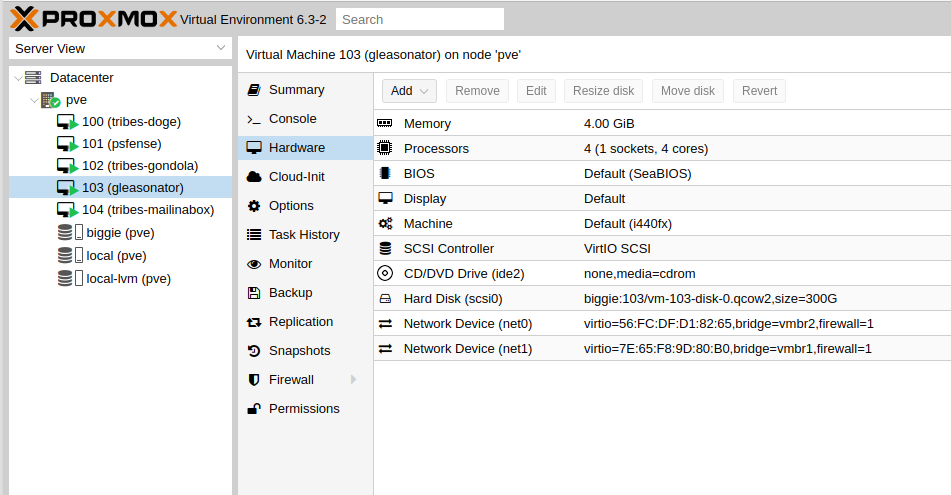
Task: Open the Console tab
Action: coord(292,119)
